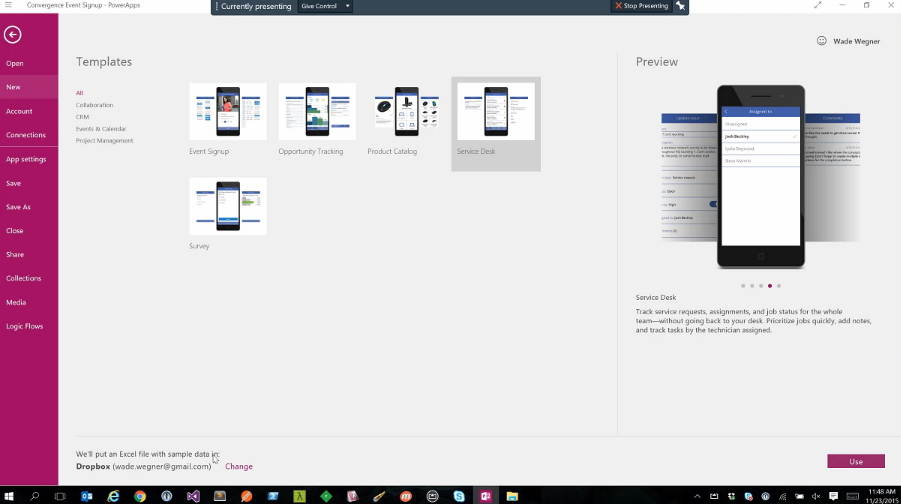The height and width of the screenshot is (504, 901).
Task: Click the taskbar clock showing 11:48 AM
Action: (x=882, y=496)
